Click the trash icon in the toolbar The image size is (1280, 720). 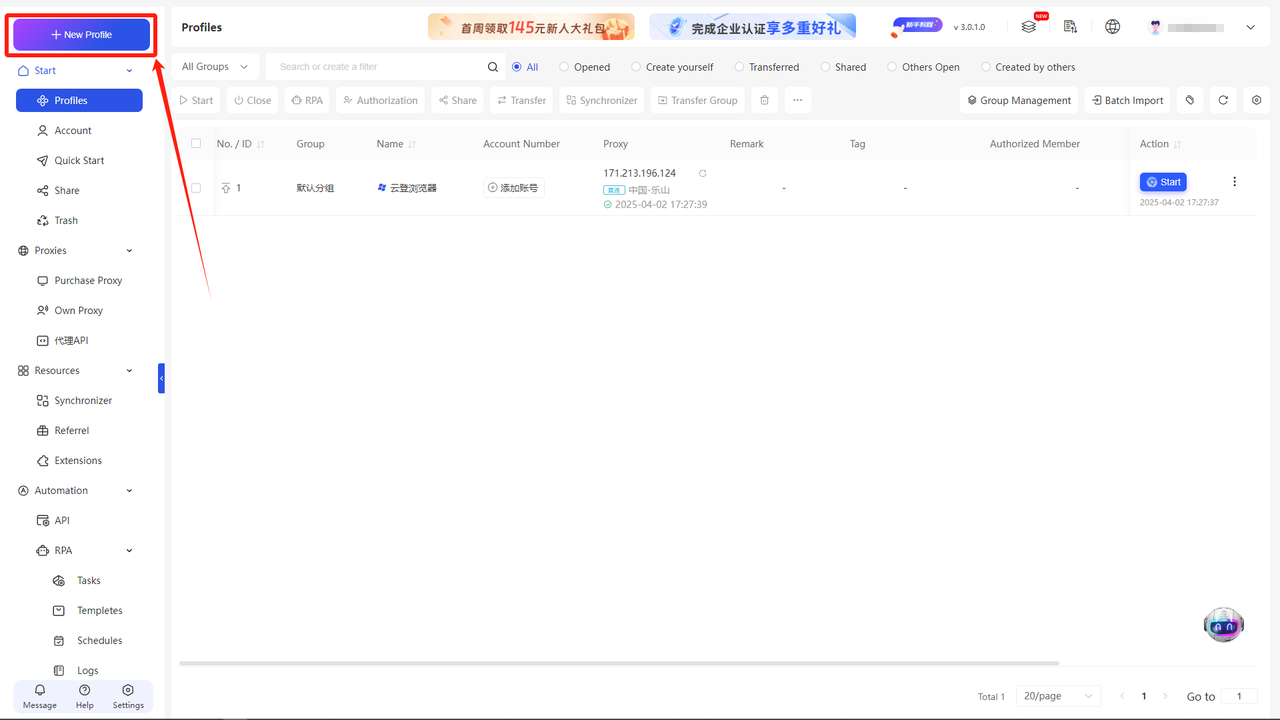point(764,100)
